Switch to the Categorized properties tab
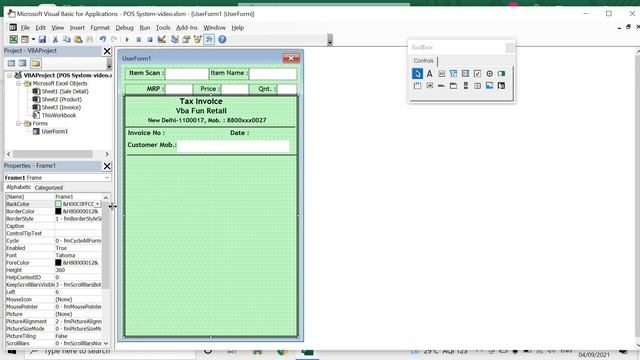This screenshot has height=360, width=640. click(49, 188)
